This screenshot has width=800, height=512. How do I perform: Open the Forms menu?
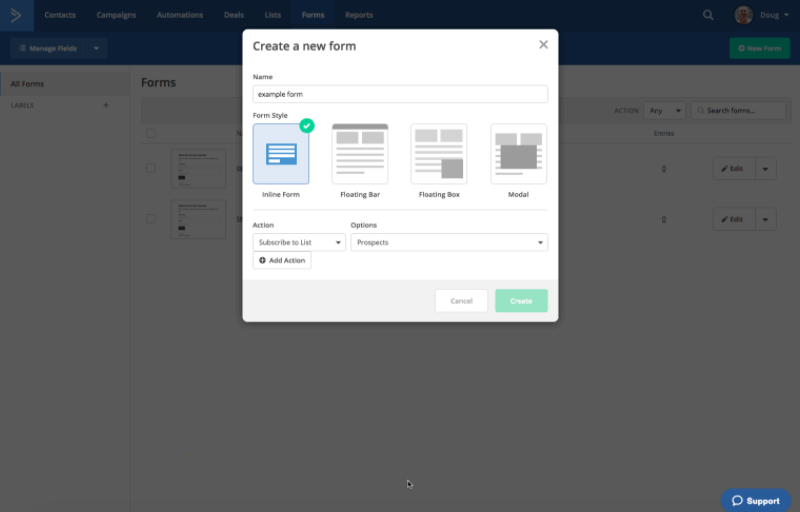point(313,15)
